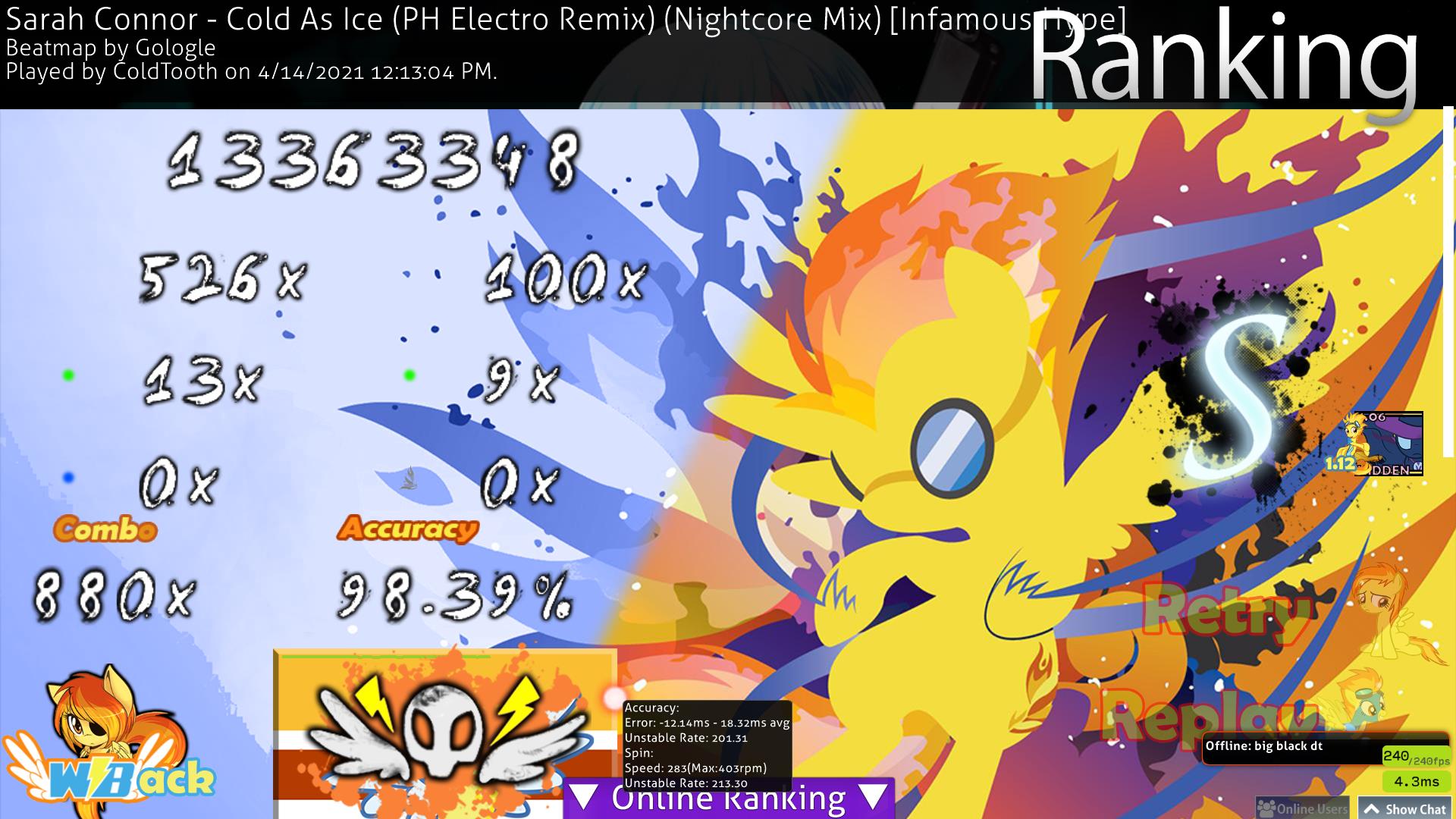
Task: Click the green dot beside 9x
Action: click(x=409, y=375)
